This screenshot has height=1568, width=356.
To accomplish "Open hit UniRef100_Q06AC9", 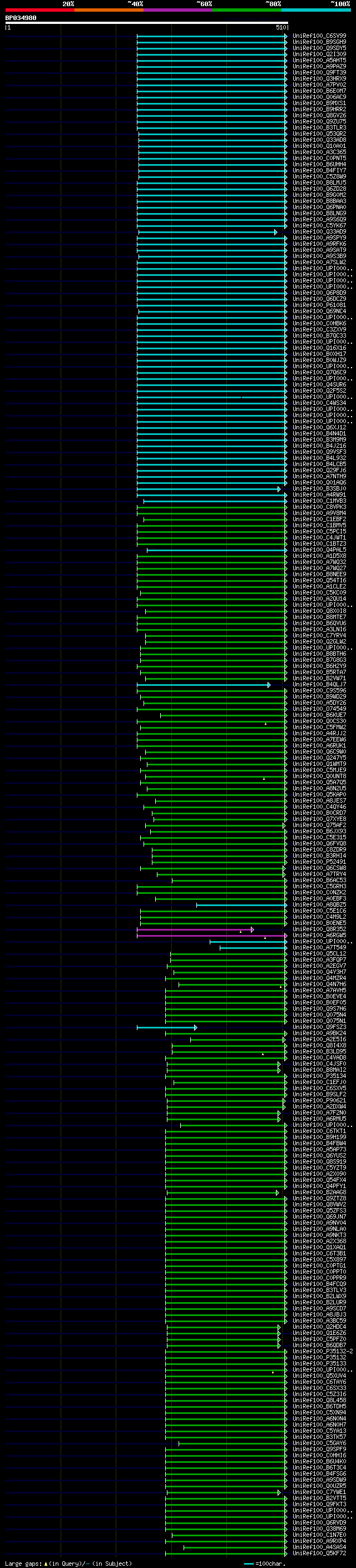I will coord(319,97).
